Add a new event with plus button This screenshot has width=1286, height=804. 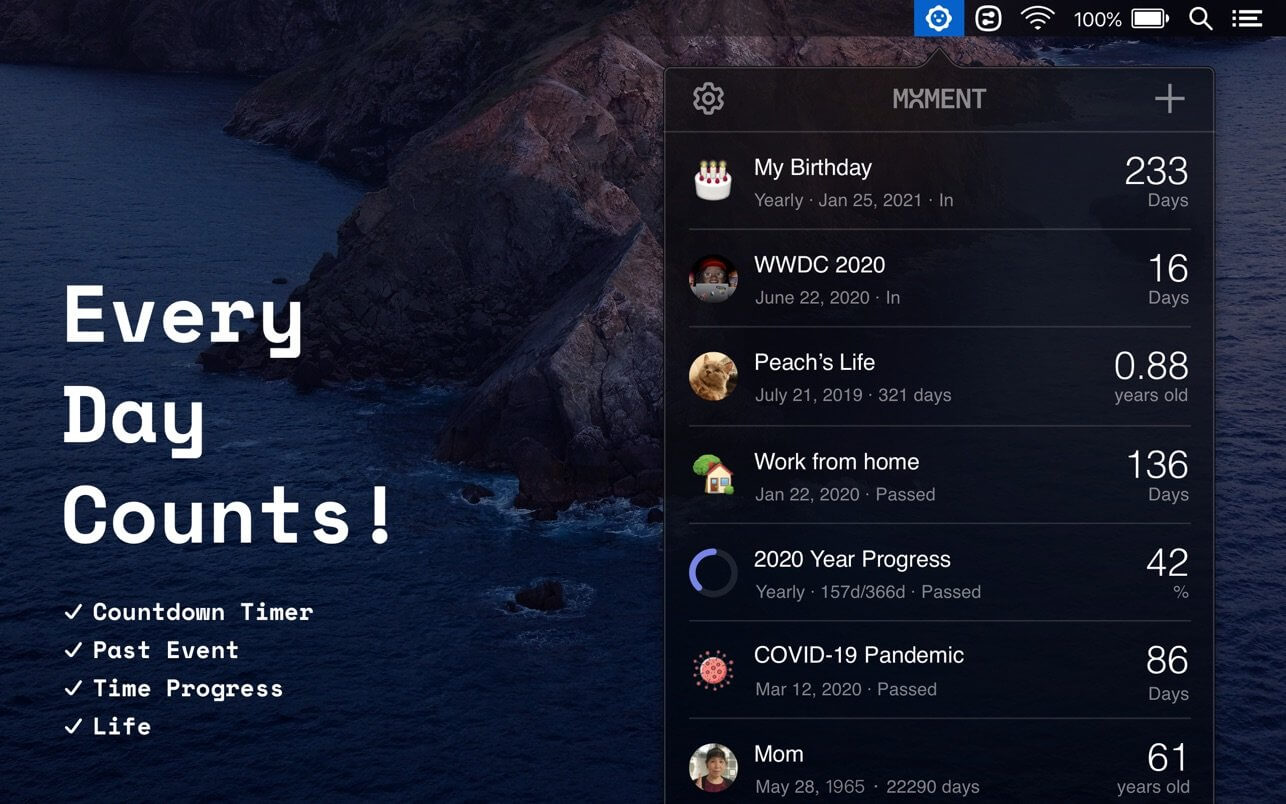pos(1169,98)
